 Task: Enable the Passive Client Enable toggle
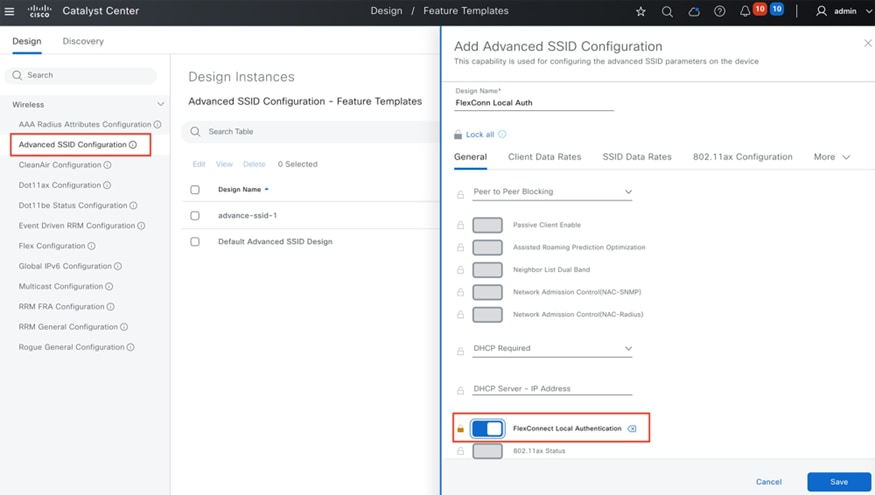point(487,225)
